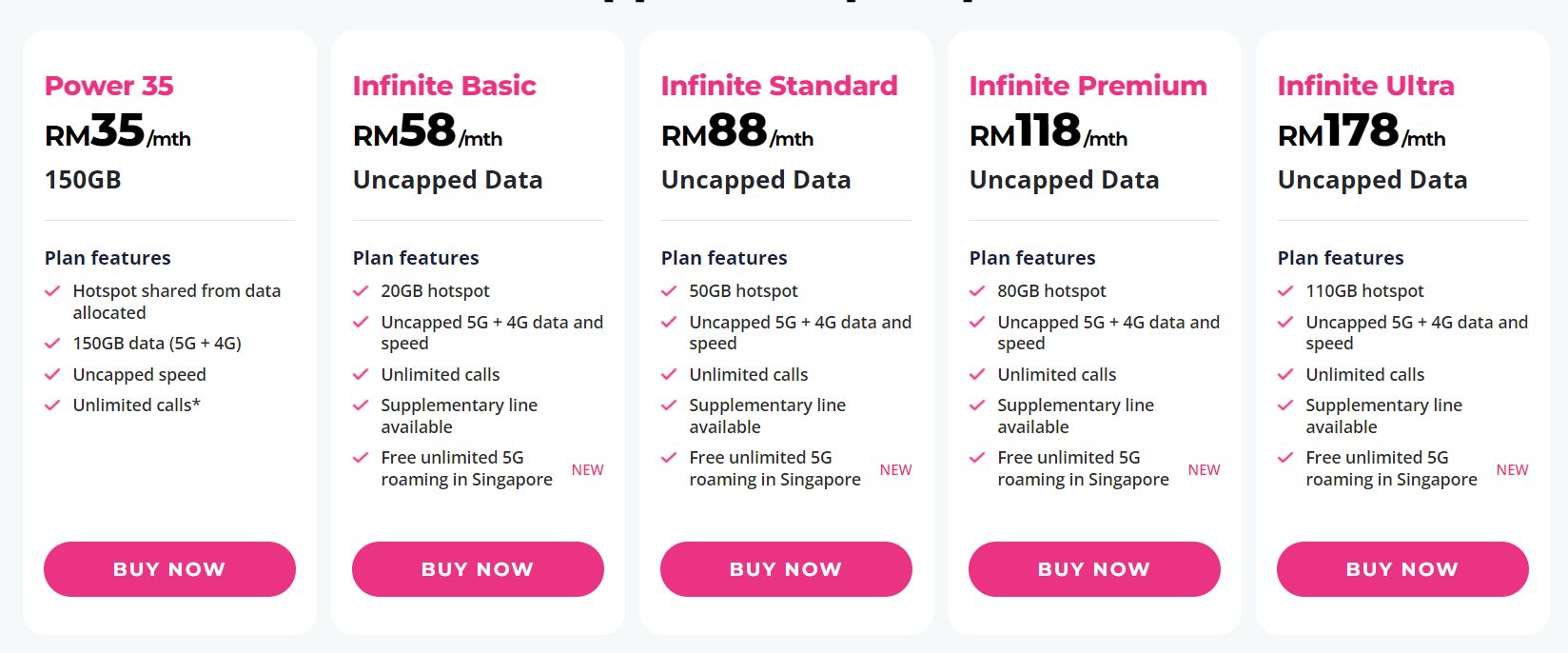Viewport: 1568px width, 653px height.
Task: Click the checkmark beside Supplementary line available in Infinite Premium
Action: [977, 406]
